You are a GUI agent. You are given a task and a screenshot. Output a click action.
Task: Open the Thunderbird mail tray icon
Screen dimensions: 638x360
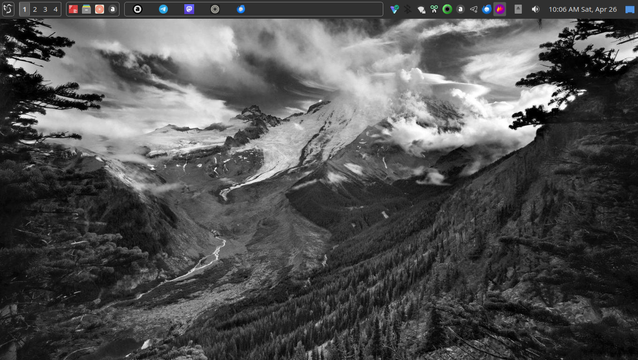tap(487, 9)
